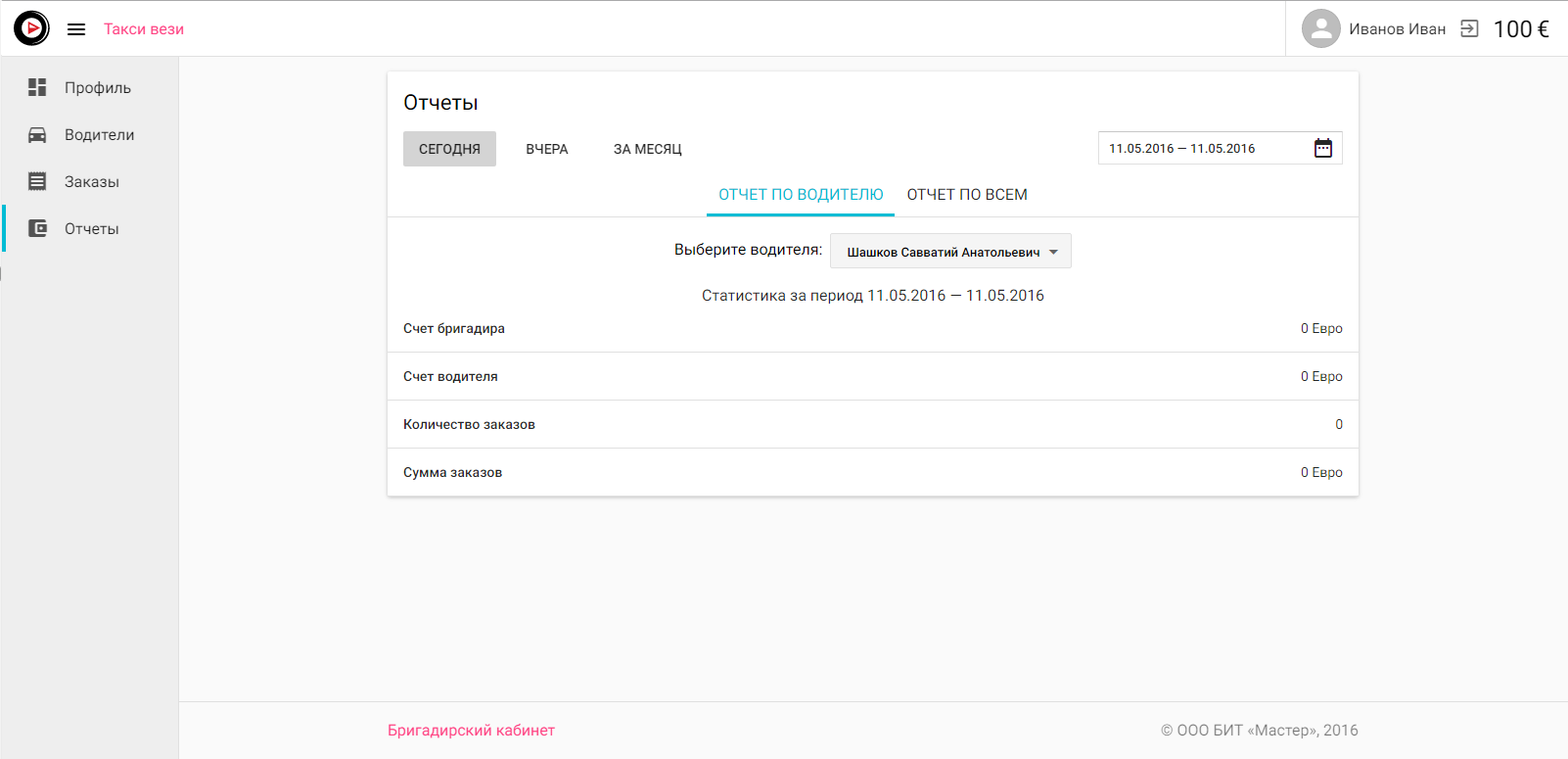Select the ОТЧЕТ ПО ВОДИТЕЛЮ tab

coord(800,195)
